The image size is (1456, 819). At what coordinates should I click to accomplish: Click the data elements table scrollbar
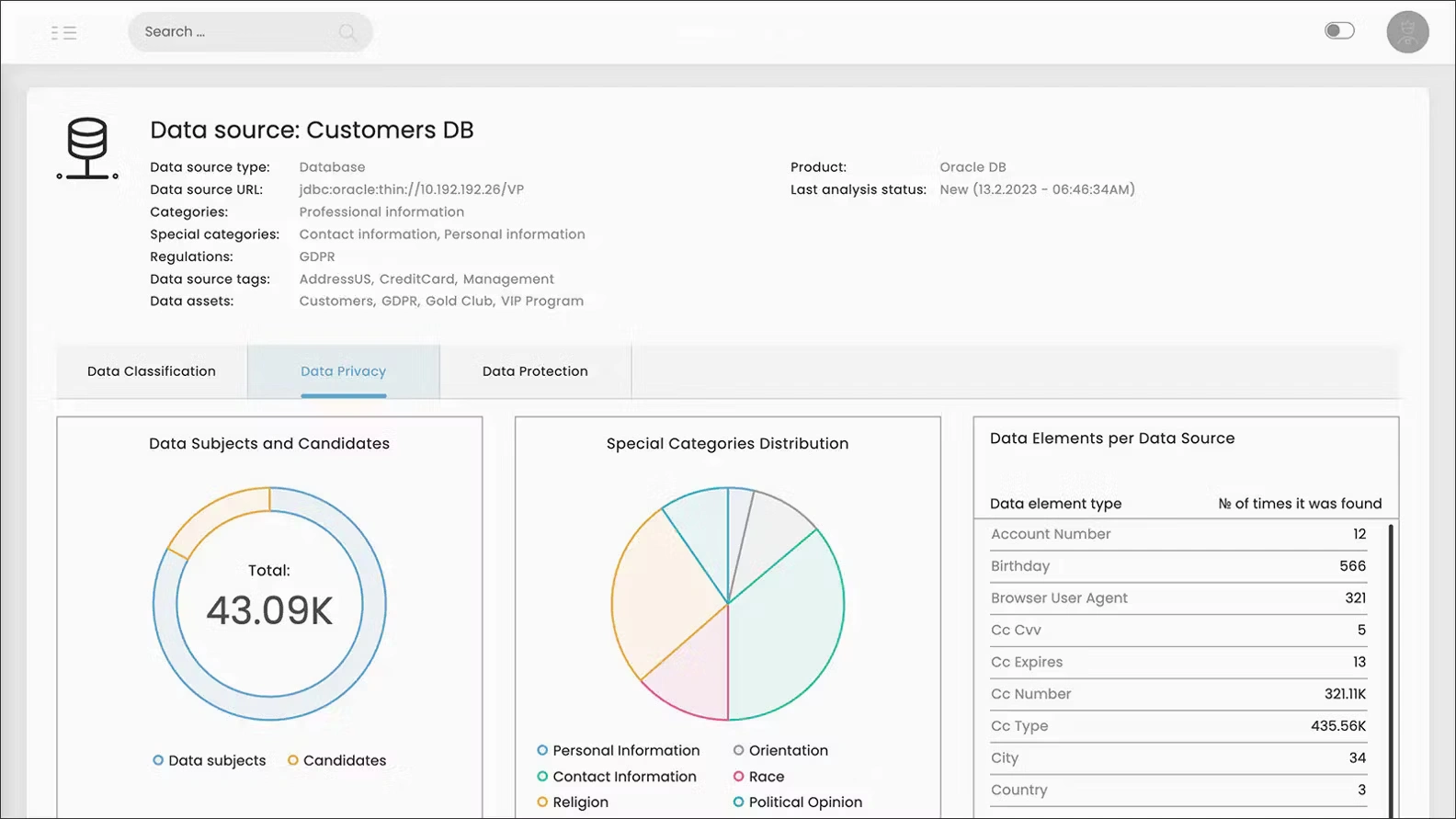pos(1390,662)
